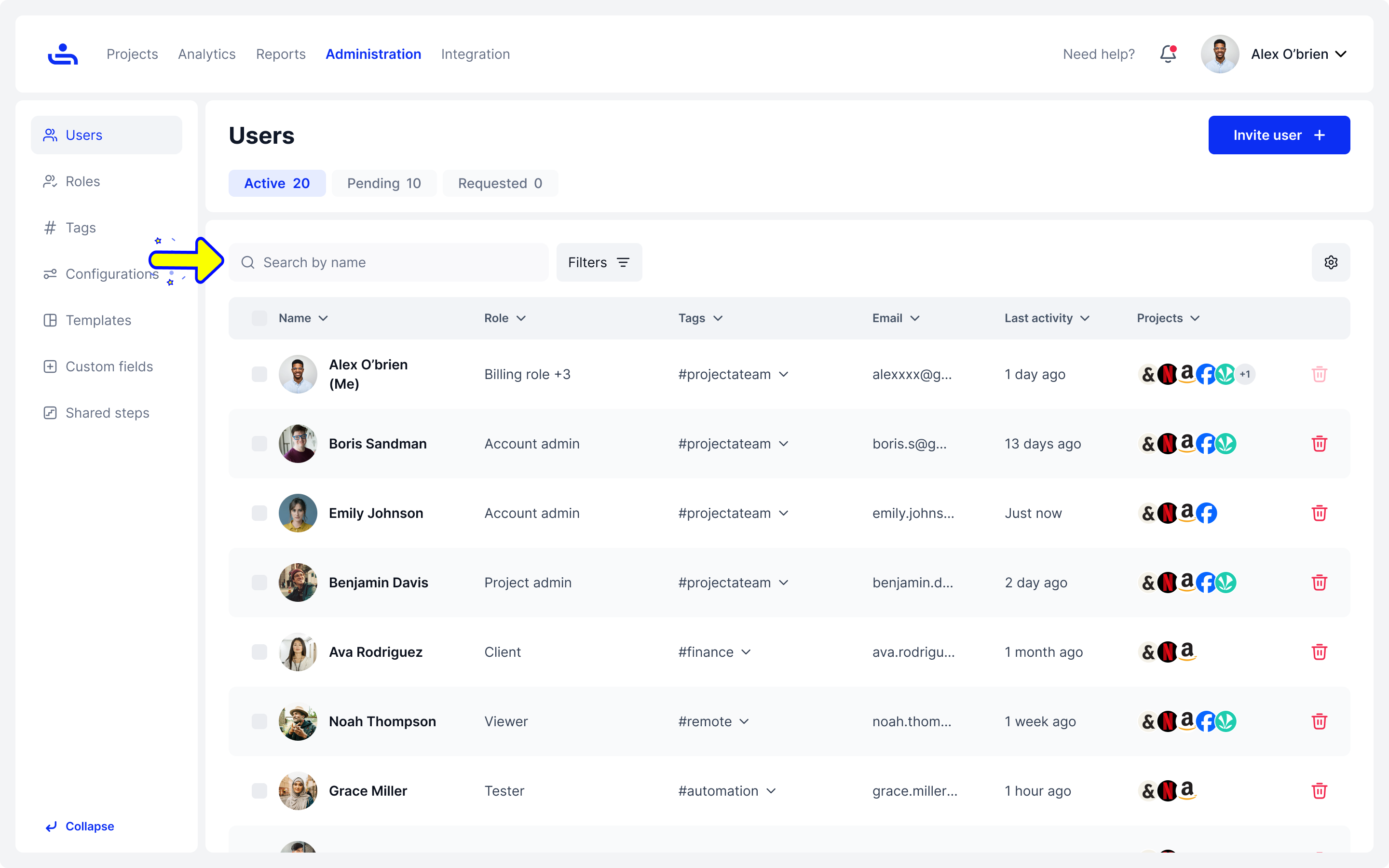This screenshot has height=868, width=1389.
Task: Collapse the sidebar
Action: tap(80, 826)
